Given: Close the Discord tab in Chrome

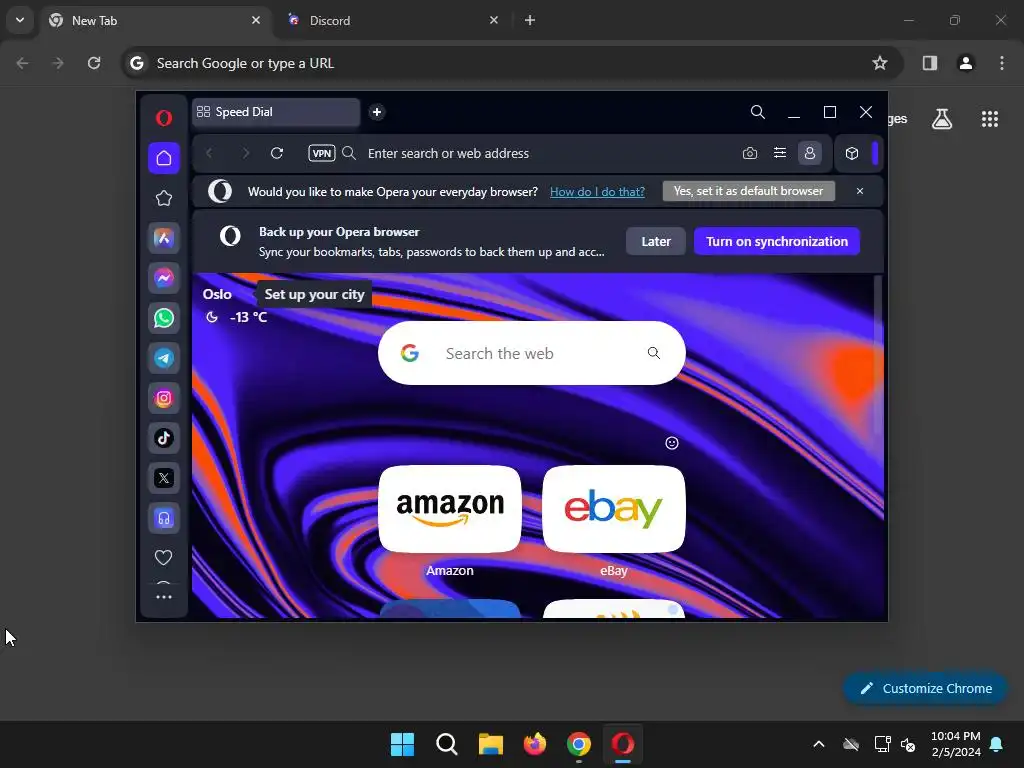Looking at the screenshot, I should click(494, 20).
